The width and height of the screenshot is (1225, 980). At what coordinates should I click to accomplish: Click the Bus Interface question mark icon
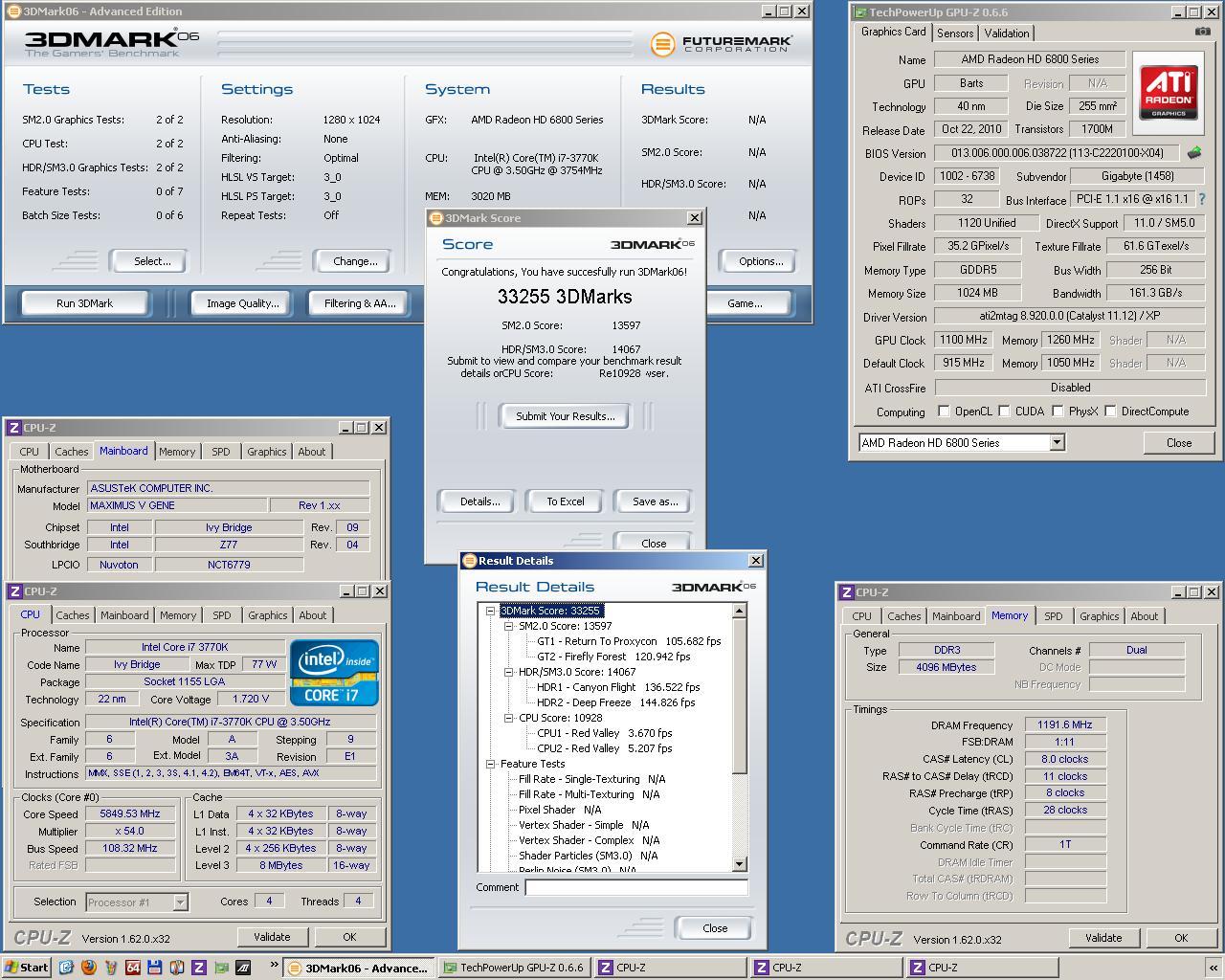coord(1202,199)
